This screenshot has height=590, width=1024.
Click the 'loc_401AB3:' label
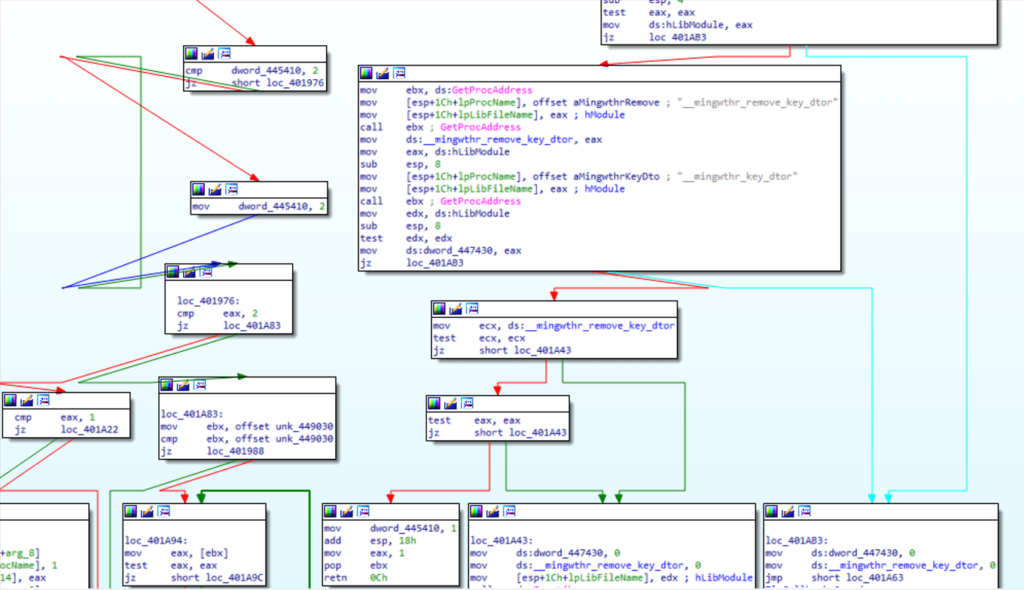[797, 540]
